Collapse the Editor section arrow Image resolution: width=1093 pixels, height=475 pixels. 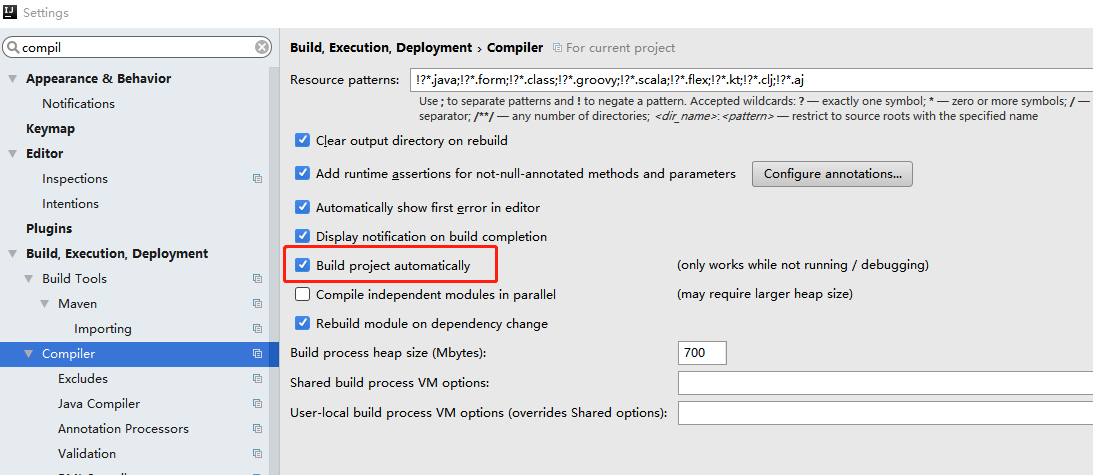(13, 154)
